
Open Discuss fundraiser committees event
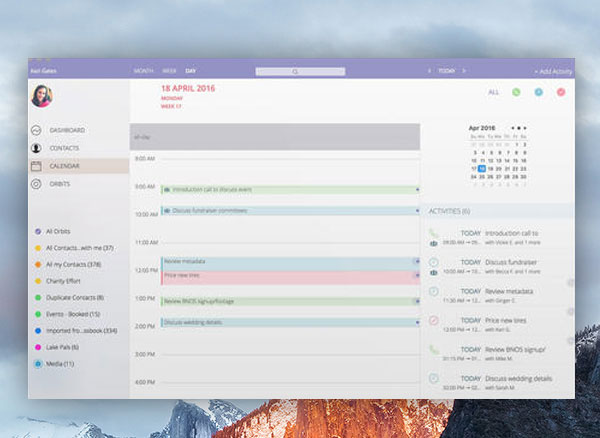[290, 211]
